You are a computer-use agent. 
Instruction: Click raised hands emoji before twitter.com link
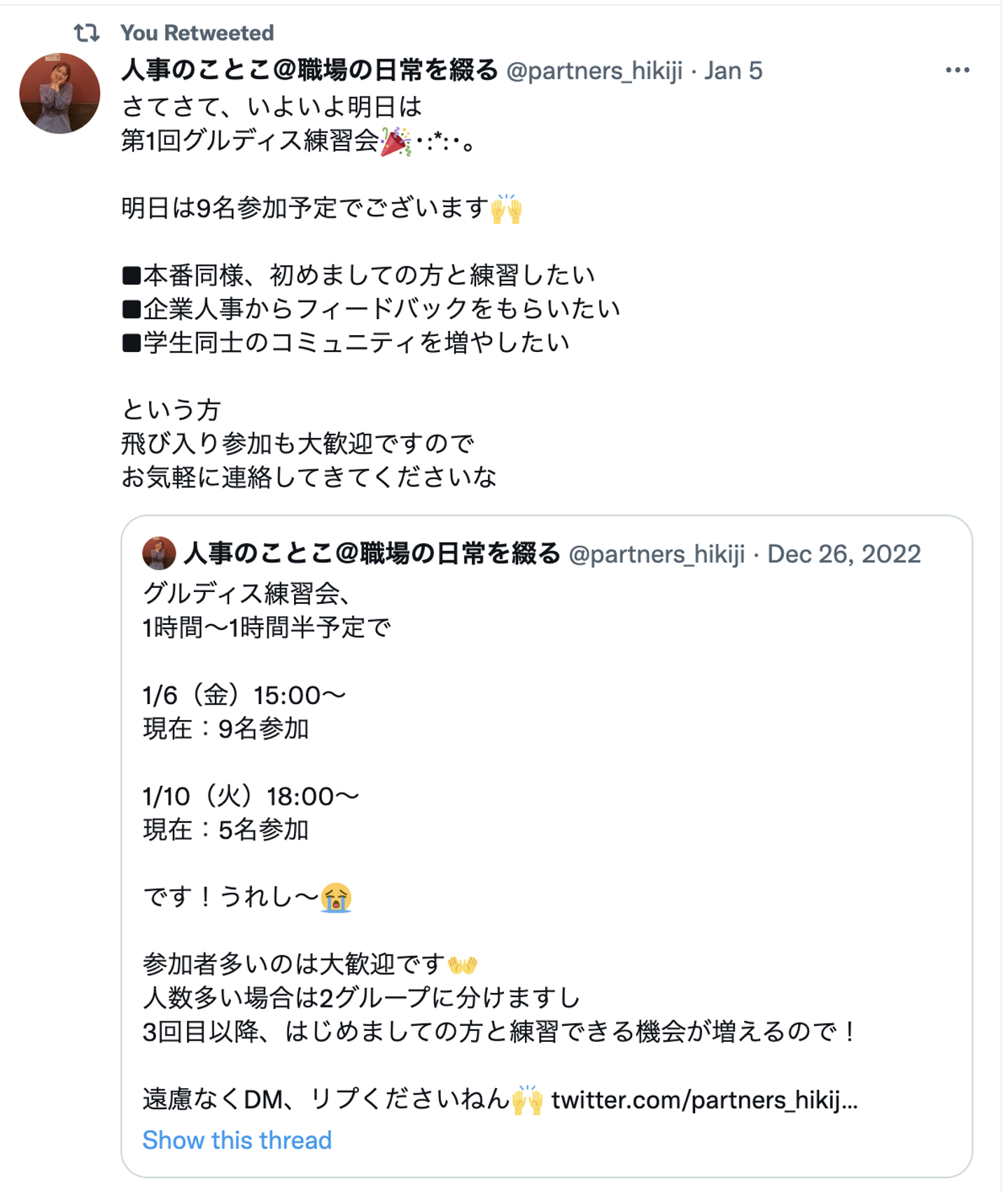point(527,1100)
